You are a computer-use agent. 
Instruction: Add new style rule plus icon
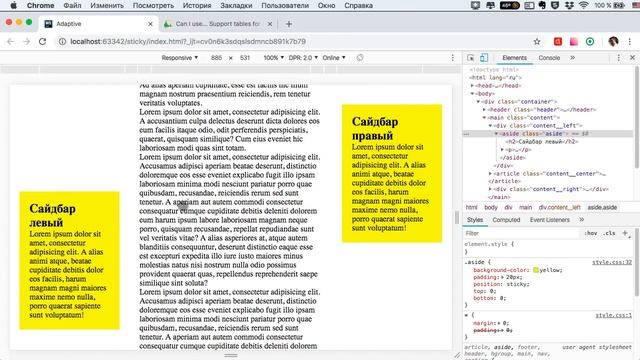pyautogui.click(x=625, y=233)
